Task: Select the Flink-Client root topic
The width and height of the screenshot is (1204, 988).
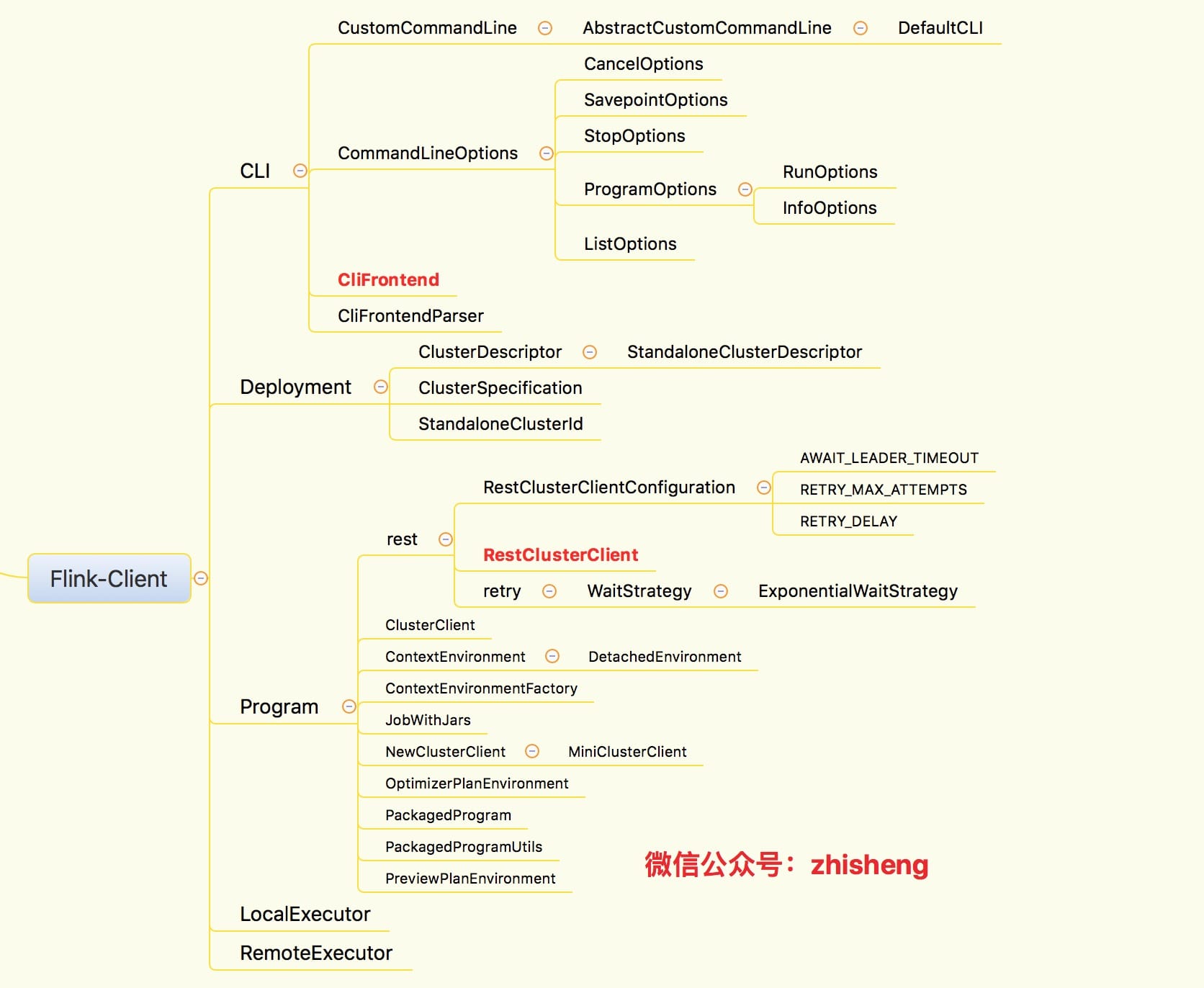Action: (109, 578)
